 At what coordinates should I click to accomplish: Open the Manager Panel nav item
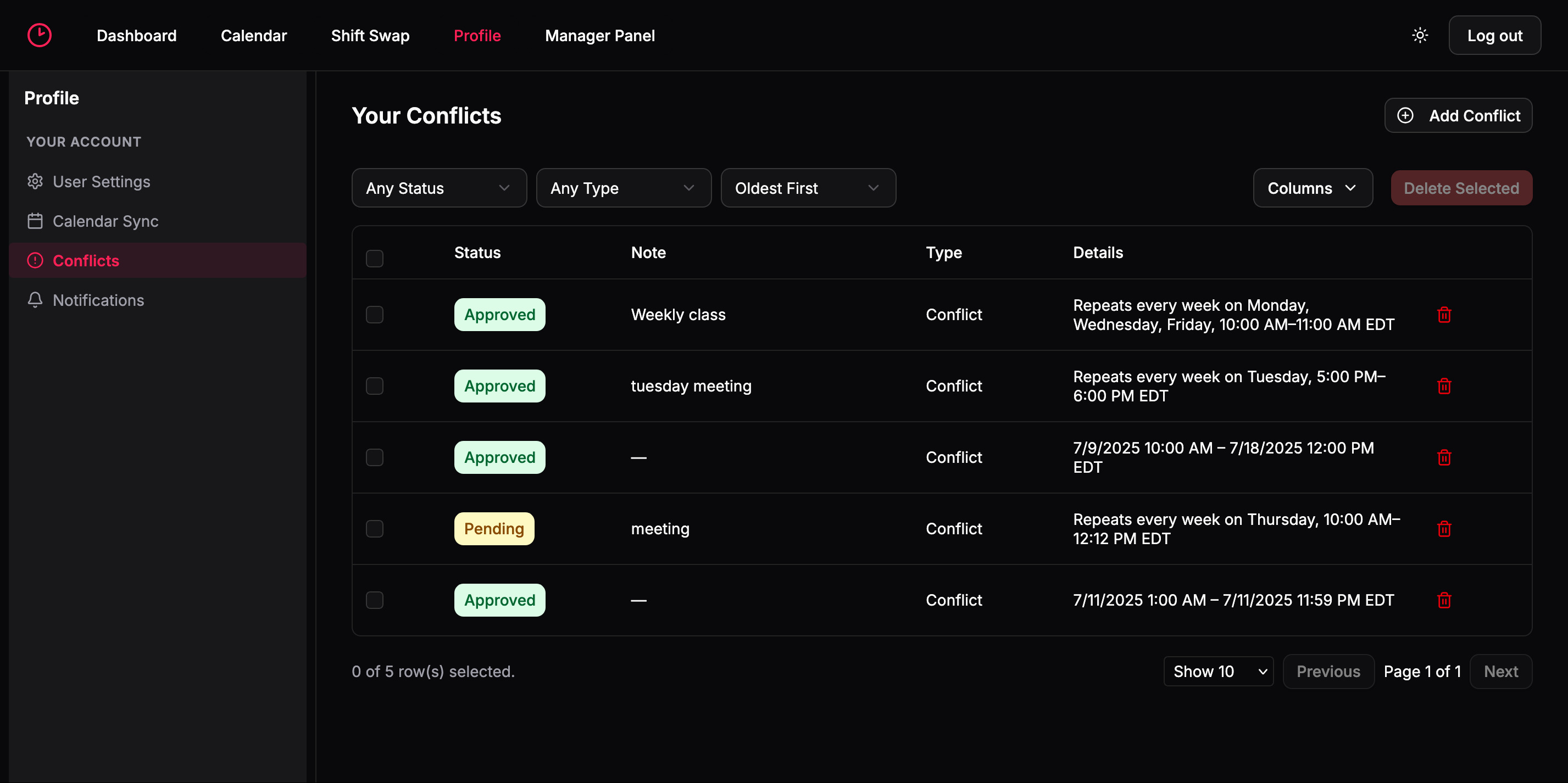click(x=599, y=35)
